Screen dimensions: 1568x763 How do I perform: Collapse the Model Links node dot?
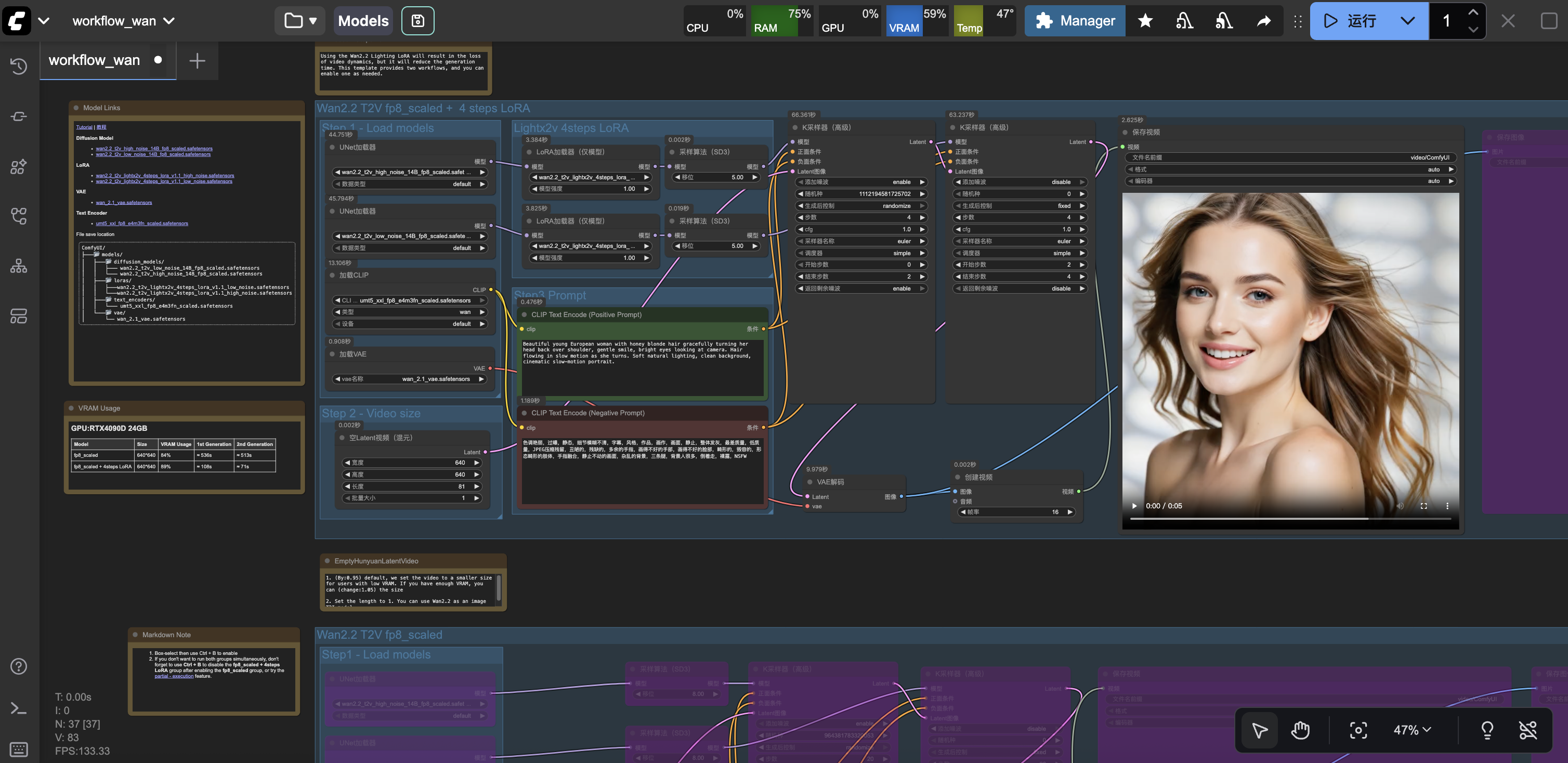76,108
